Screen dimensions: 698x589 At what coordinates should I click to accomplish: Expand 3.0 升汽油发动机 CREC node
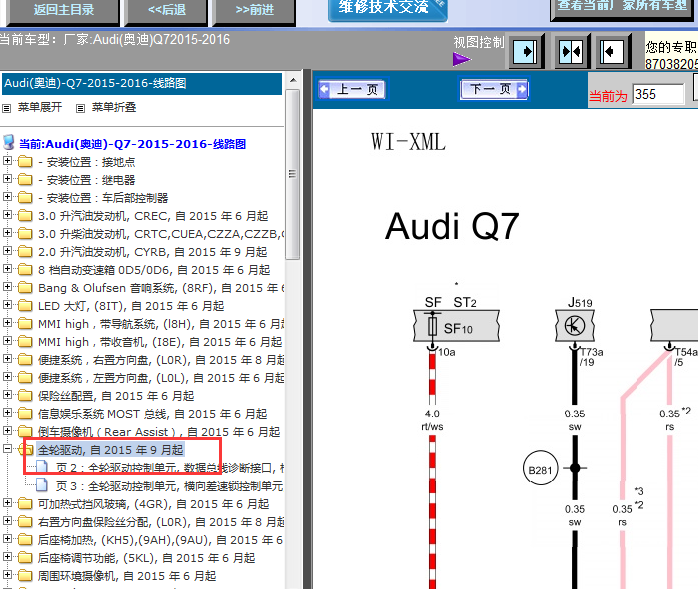point(7,215)
